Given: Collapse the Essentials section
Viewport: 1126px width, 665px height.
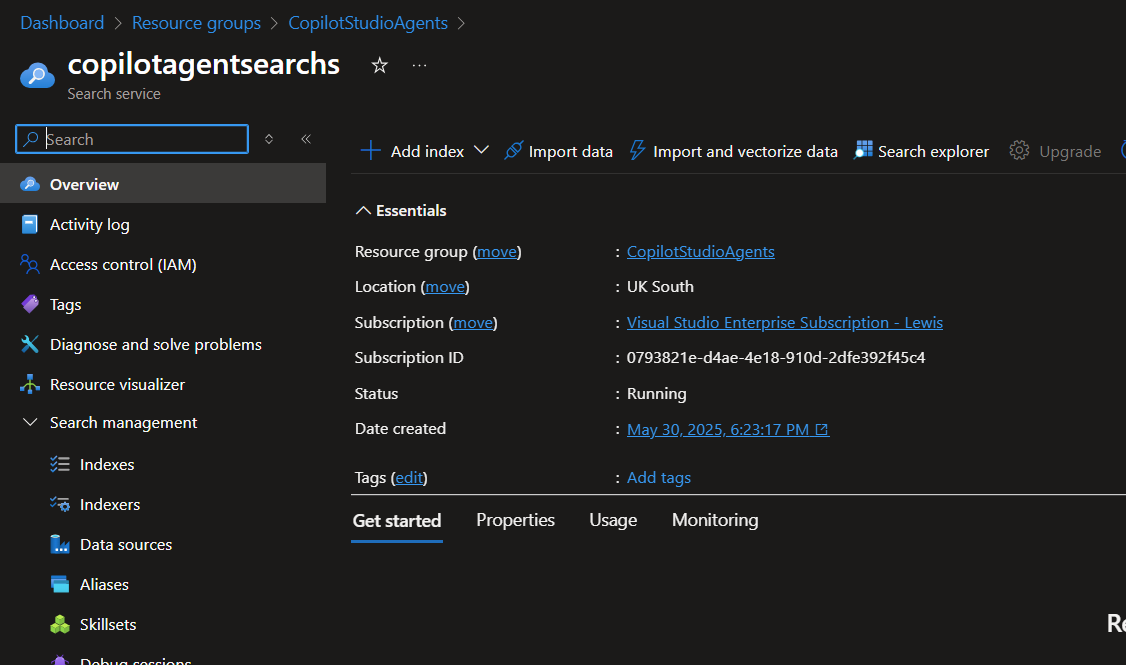Looking at the screenshot, I should [363, 210].
